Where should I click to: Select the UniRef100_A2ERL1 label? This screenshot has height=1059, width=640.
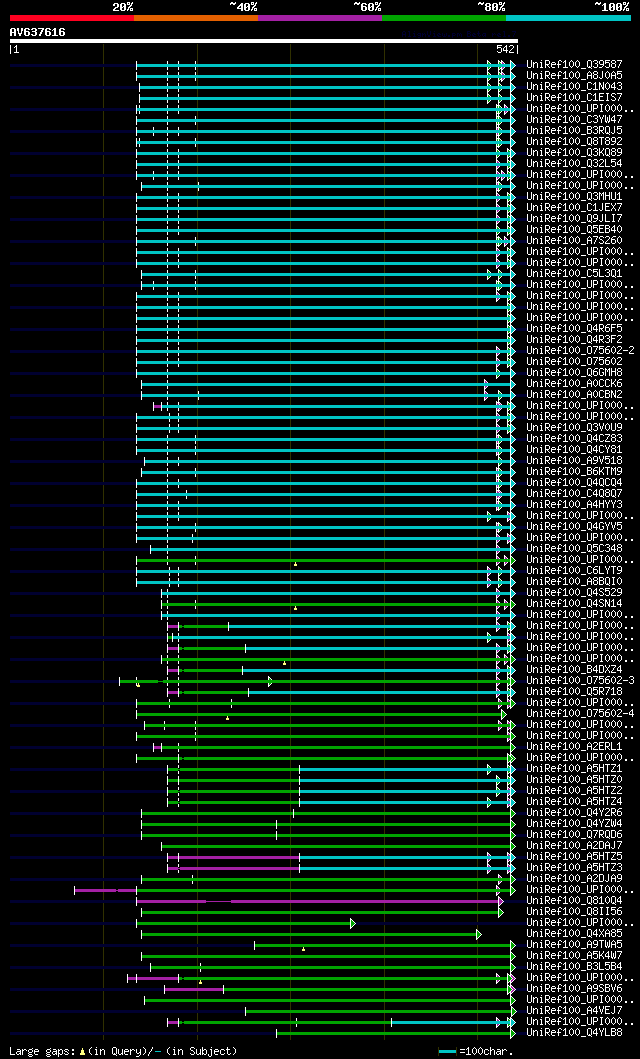pos(575,747)
